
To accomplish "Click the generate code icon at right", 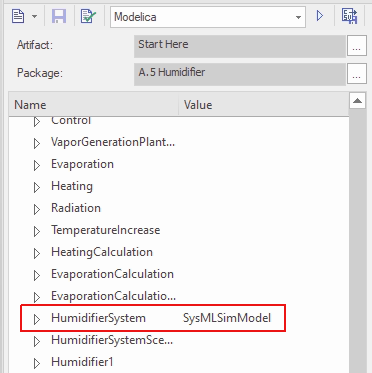I will tap(349, 16).
